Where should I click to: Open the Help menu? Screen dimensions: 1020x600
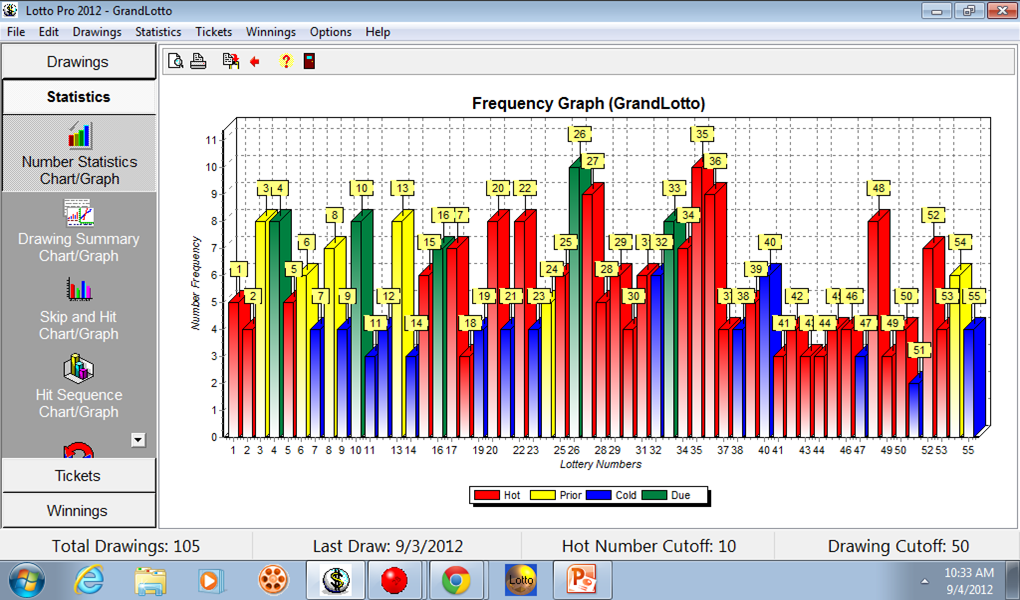(x=377, y=32)
